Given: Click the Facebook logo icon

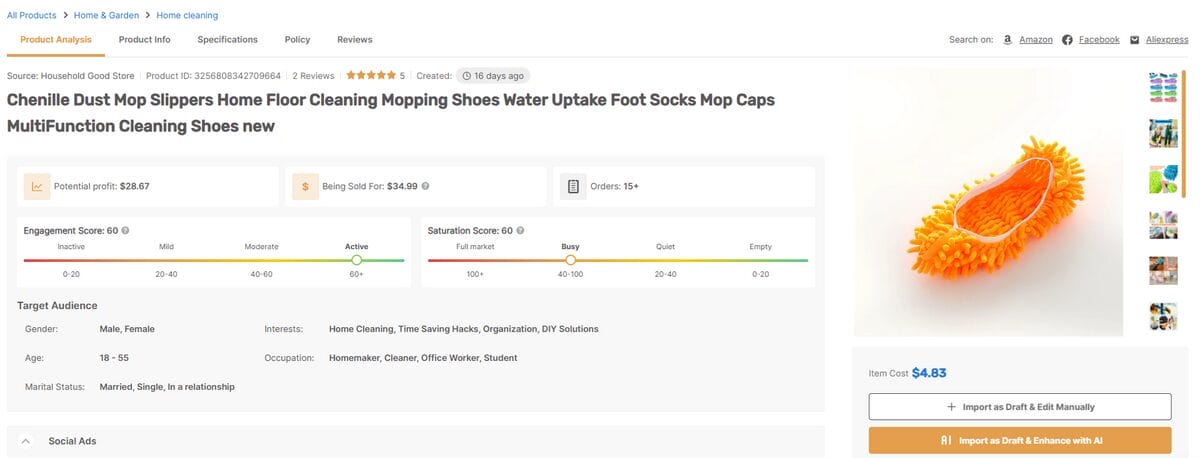Looking at the screenshot, I should pyautogui.click(x=1067, y=40).
